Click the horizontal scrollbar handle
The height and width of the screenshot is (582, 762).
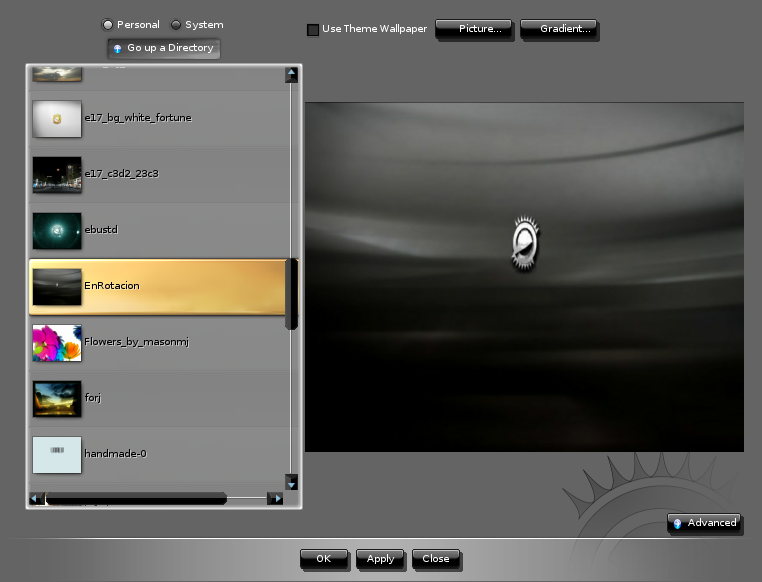point(136,498)
